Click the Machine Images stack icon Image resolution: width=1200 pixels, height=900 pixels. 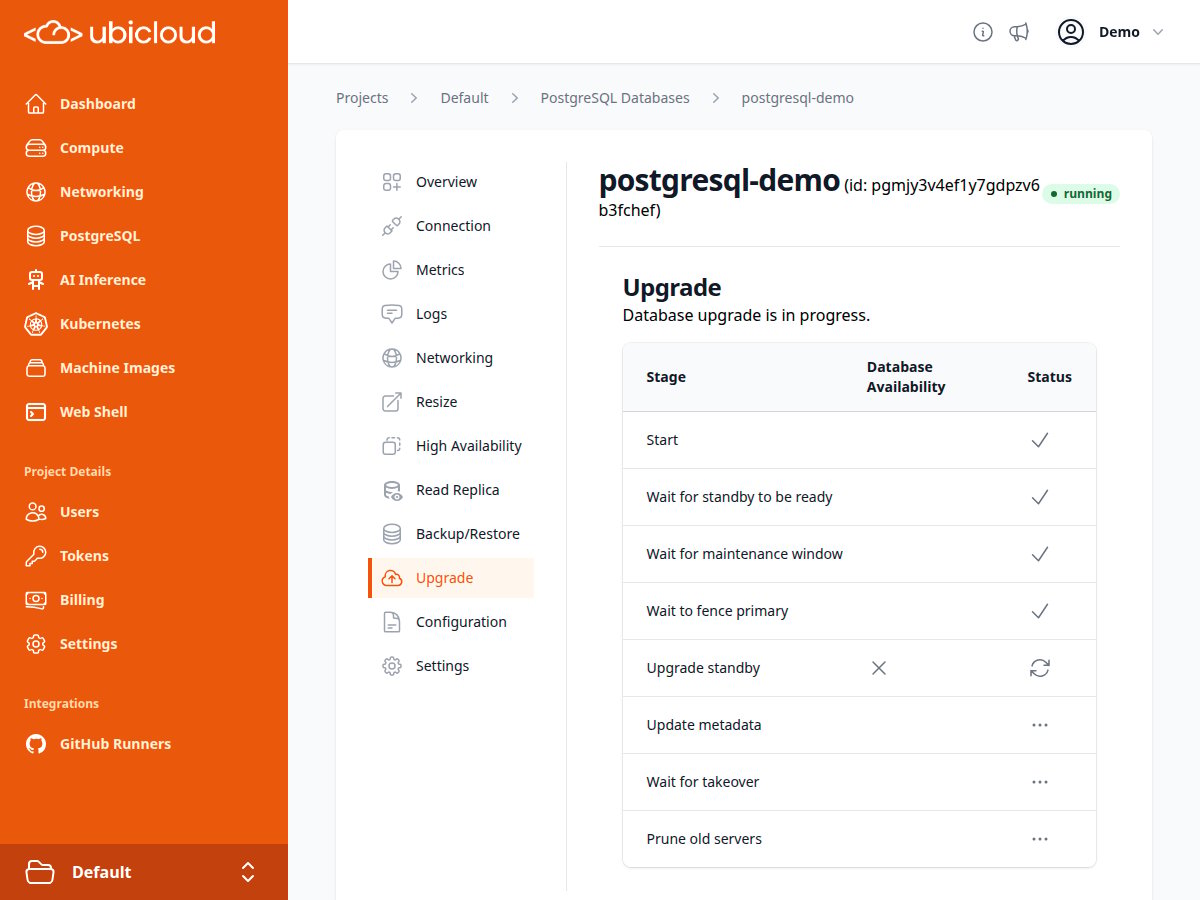click(x=36, y=368)
